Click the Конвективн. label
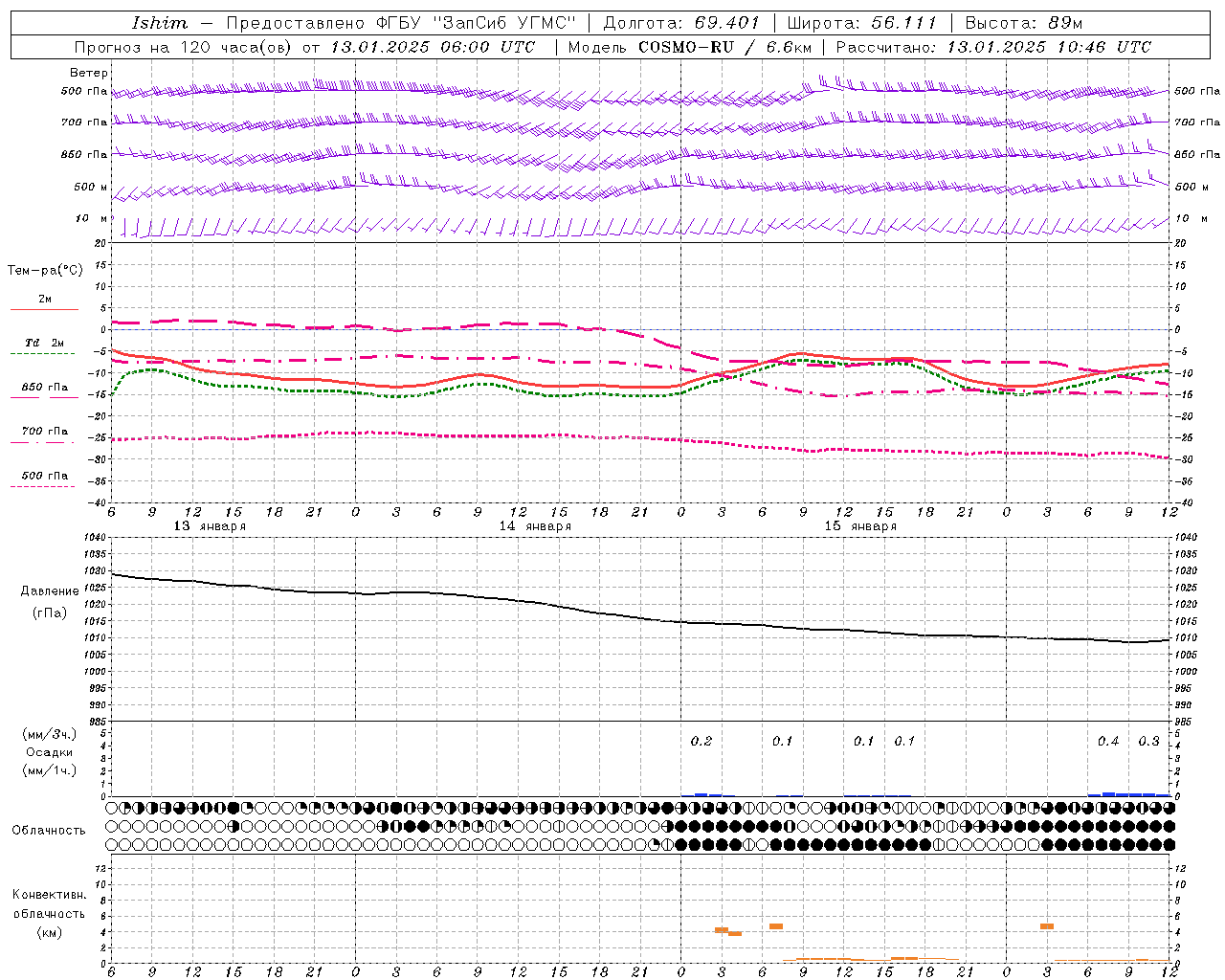This screenshot has width=1225, height=980. [x=49, y=895]
